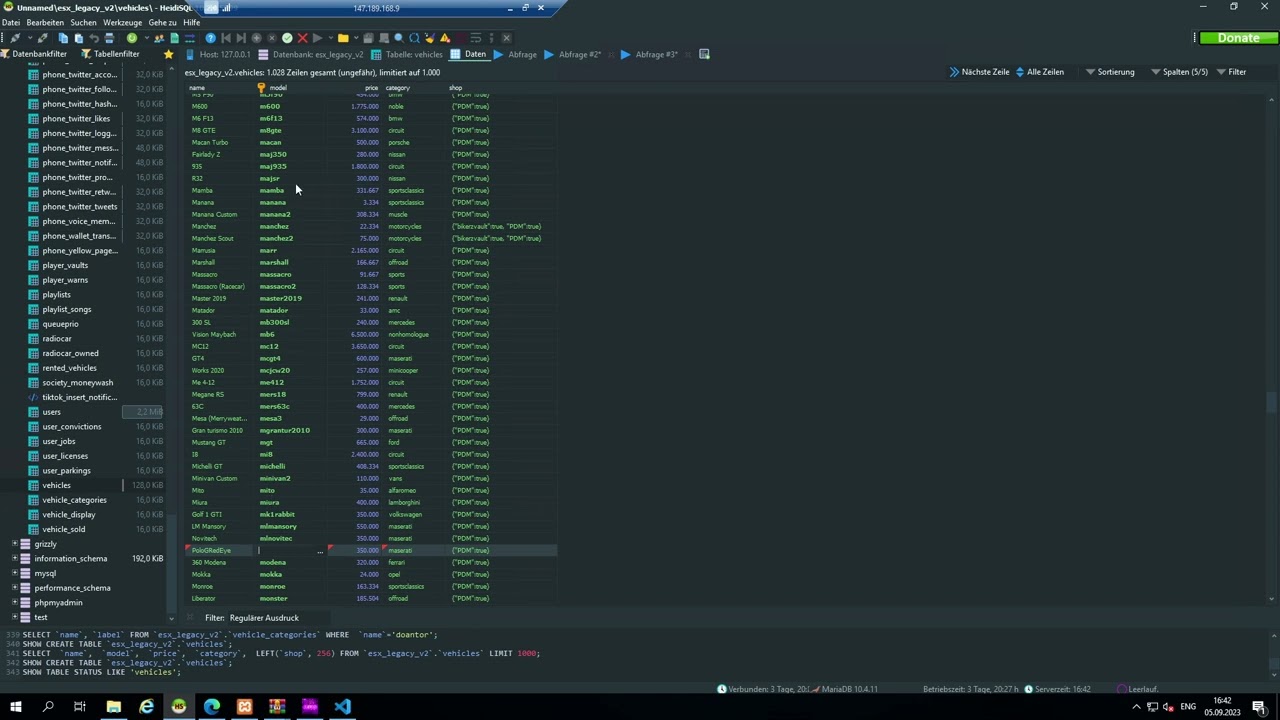Open WinRAR from the taskbar
Image resolution: width=1280 pixels, height=720 pixels.
click(x=277, y=706)
